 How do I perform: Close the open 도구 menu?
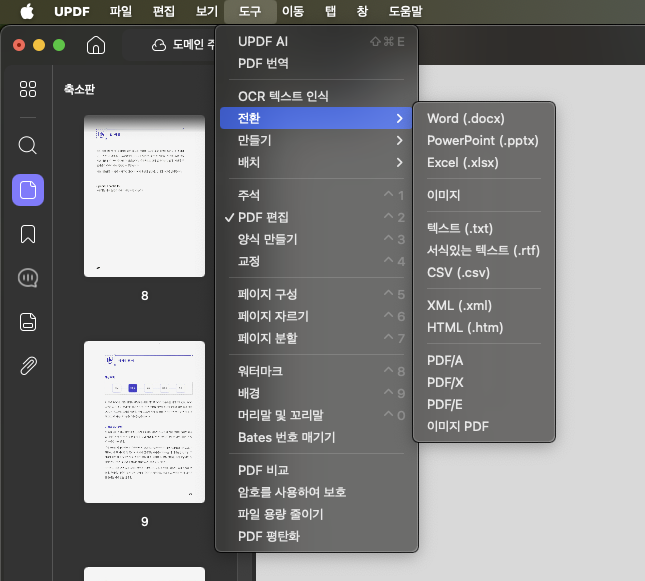click(250, 11)
